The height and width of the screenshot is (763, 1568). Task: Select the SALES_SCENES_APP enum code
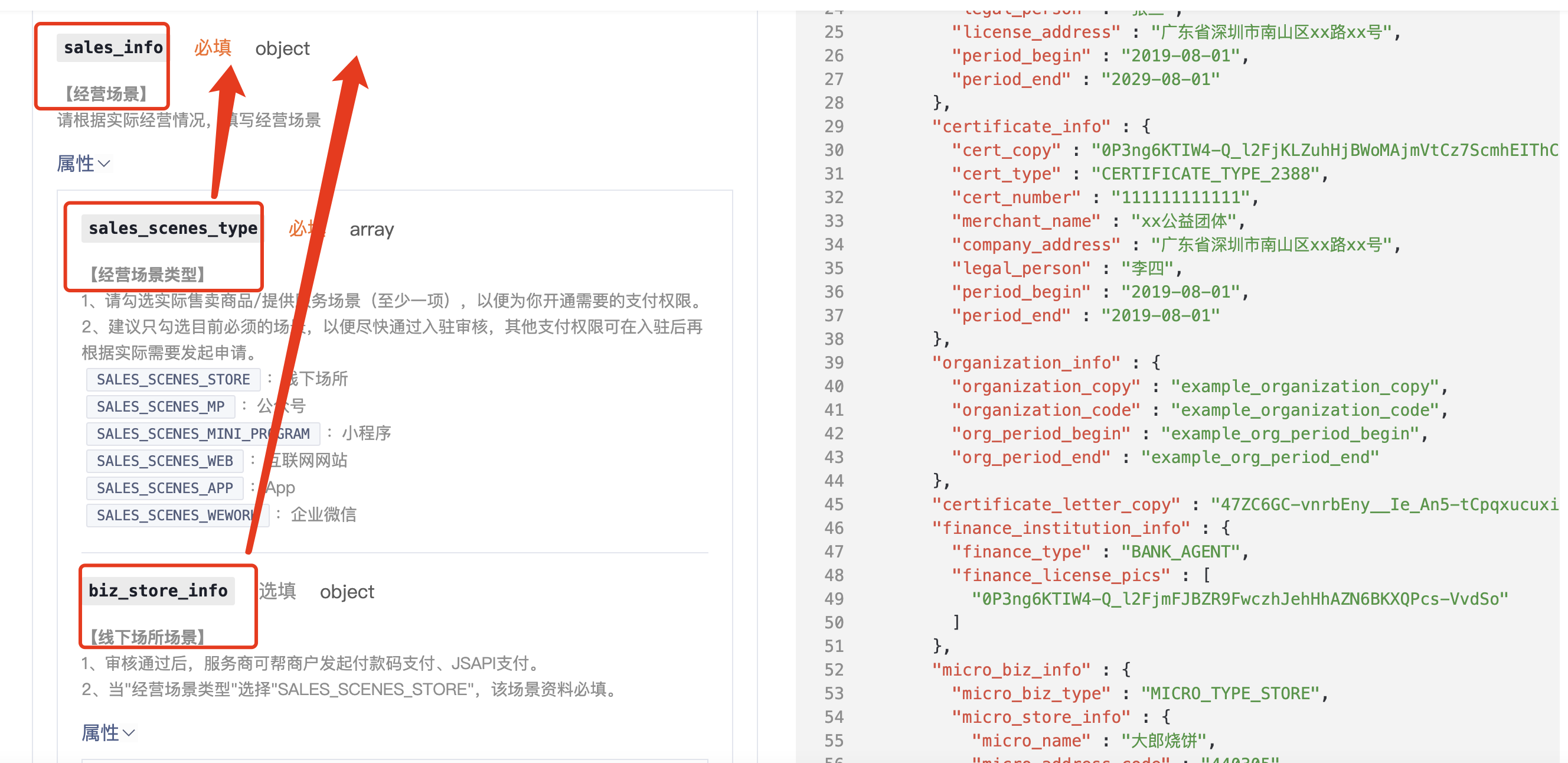coord(164,488)
